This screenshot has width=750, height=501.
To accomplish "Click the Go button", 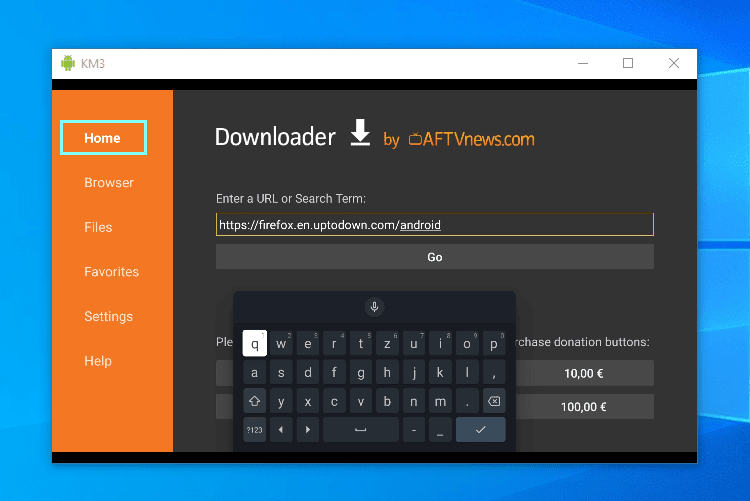I will (435, 257).
